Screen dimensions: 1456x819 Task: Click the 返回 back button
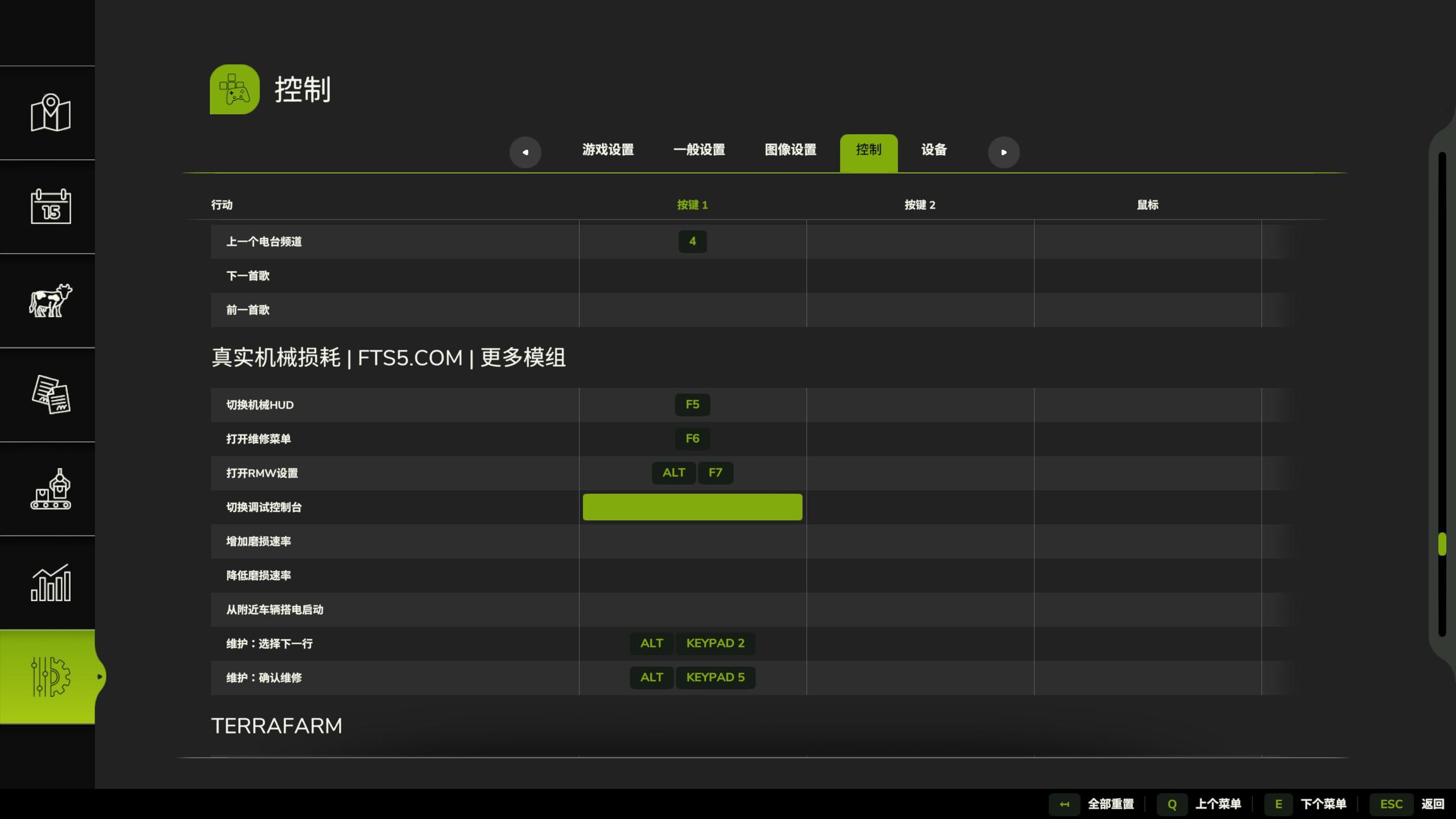pyautogui.click(x=1433, y=804)
